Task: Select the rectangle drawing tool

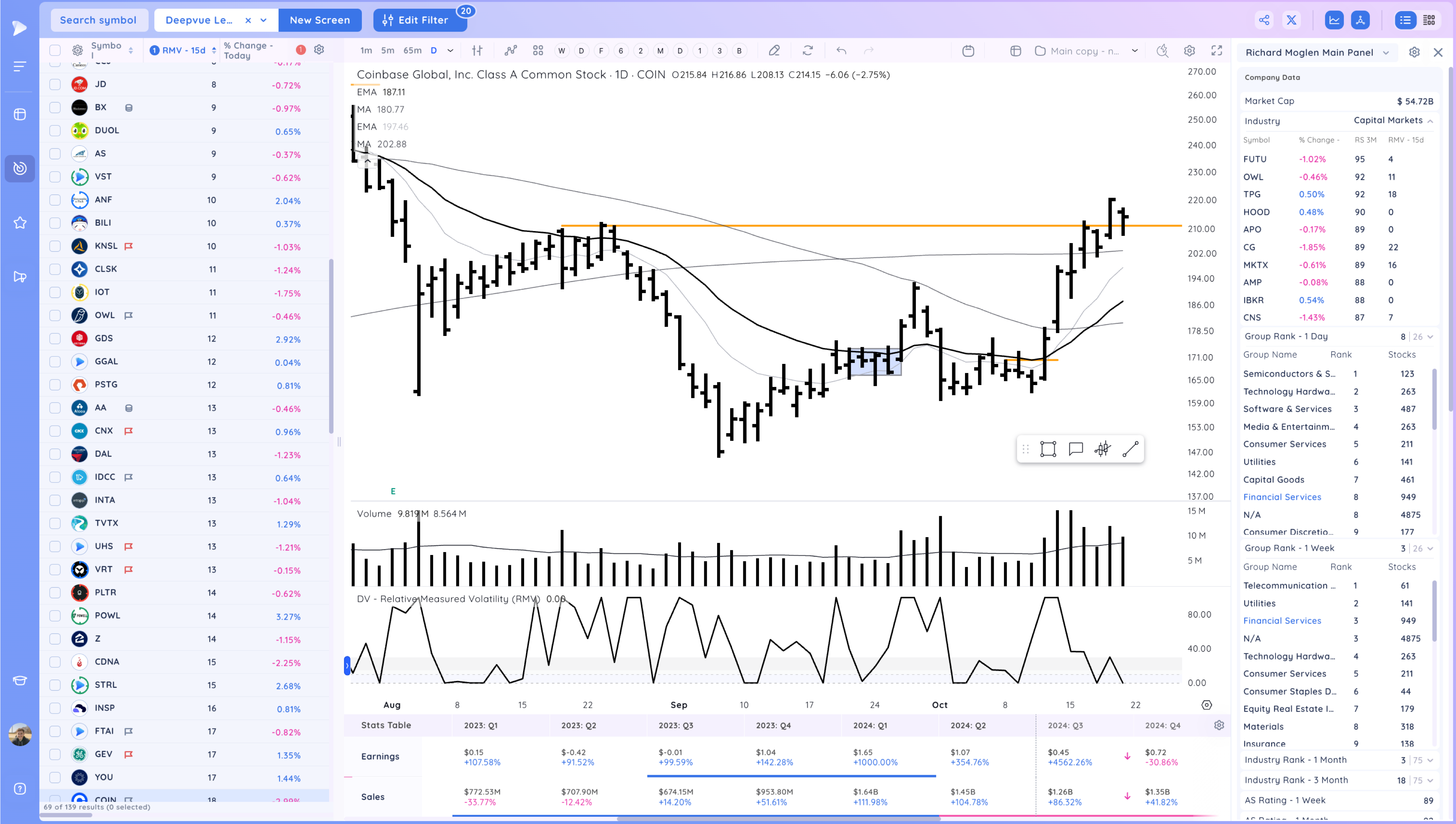Action: [1048, 449]
